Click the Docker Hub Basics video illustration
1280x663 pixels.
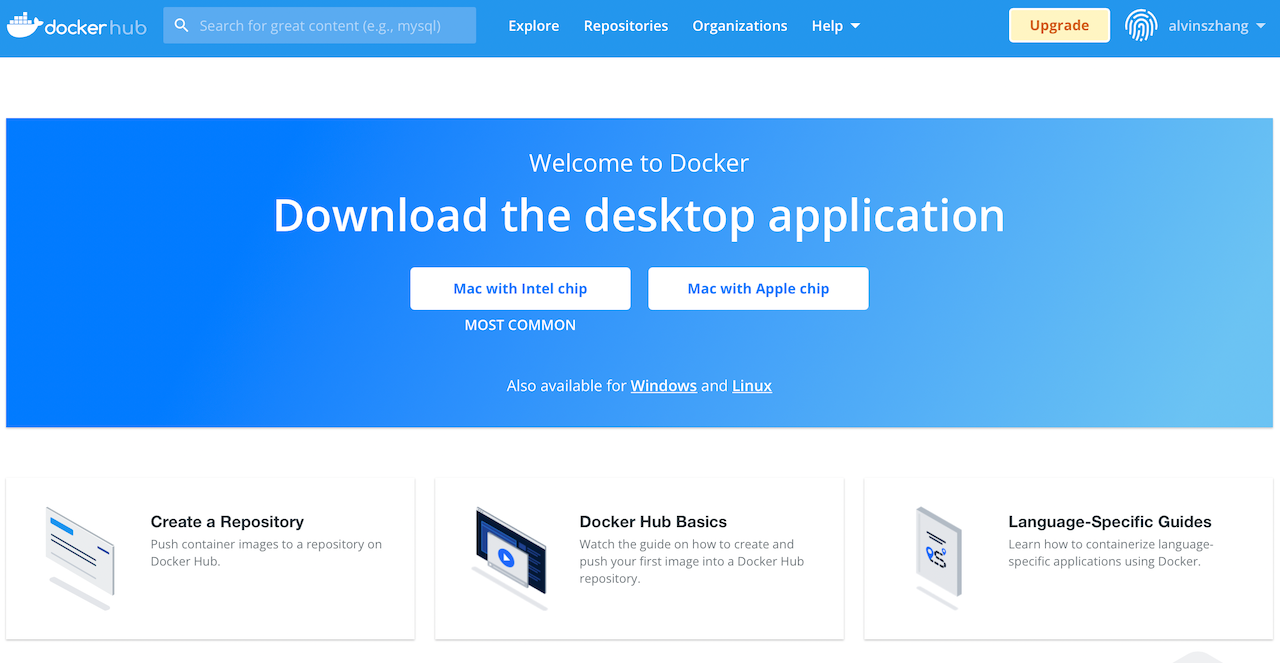point(510,558)
